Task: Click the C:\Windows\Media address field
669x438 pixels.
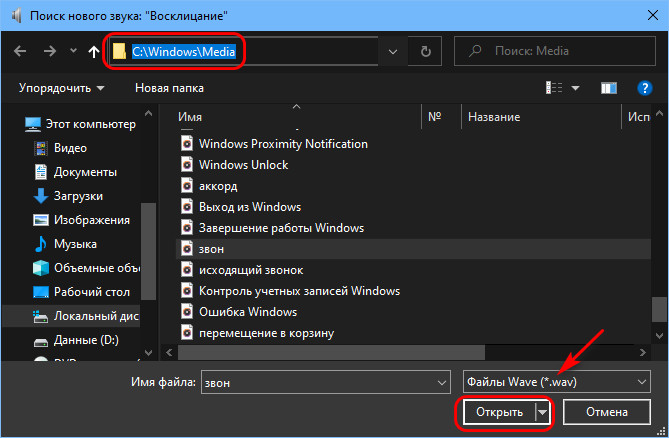Action: pyautogui.click(x=243, y=52)
